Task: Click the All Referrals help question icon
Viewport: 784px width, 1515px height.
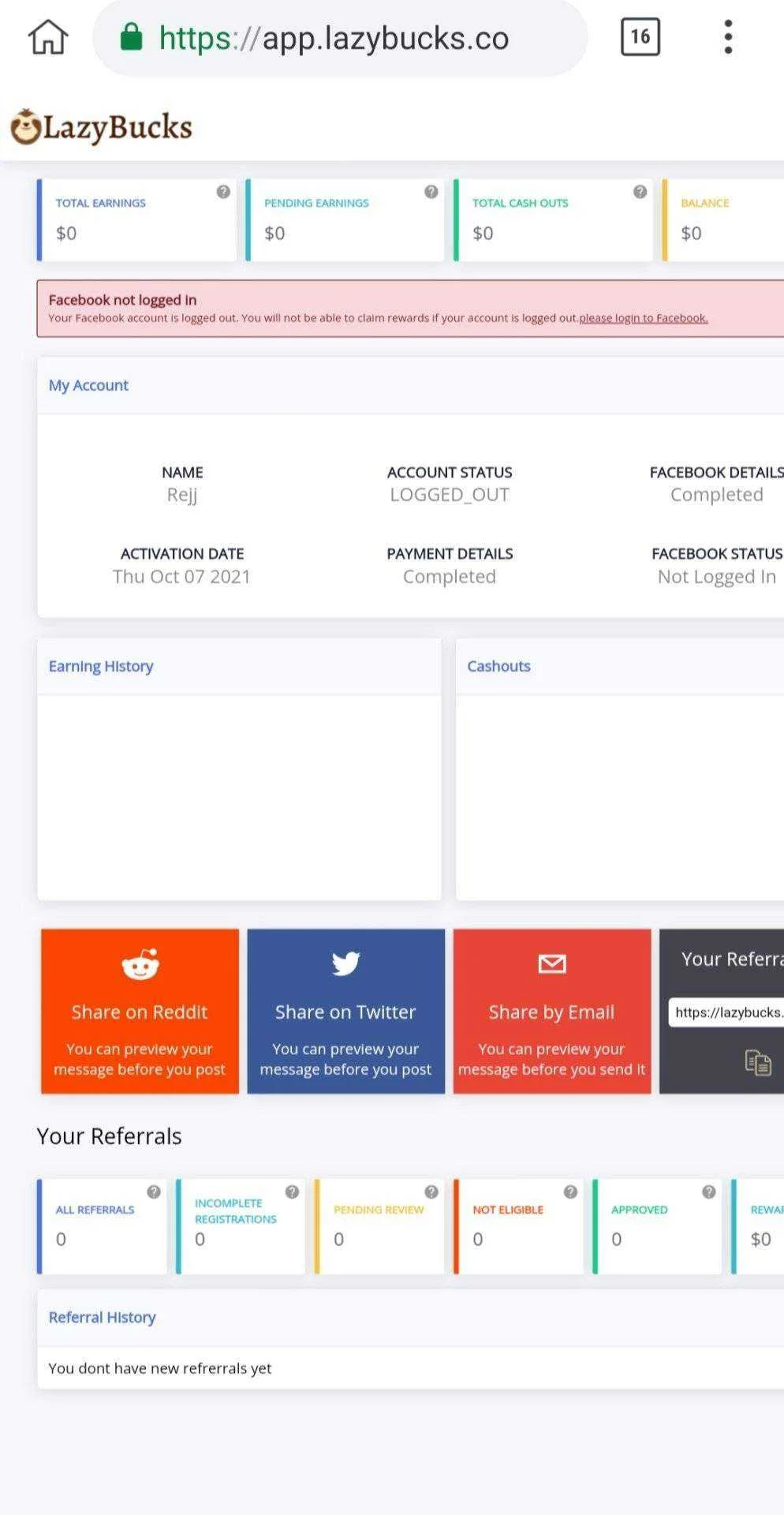Action: click(x=154, y=1191)
